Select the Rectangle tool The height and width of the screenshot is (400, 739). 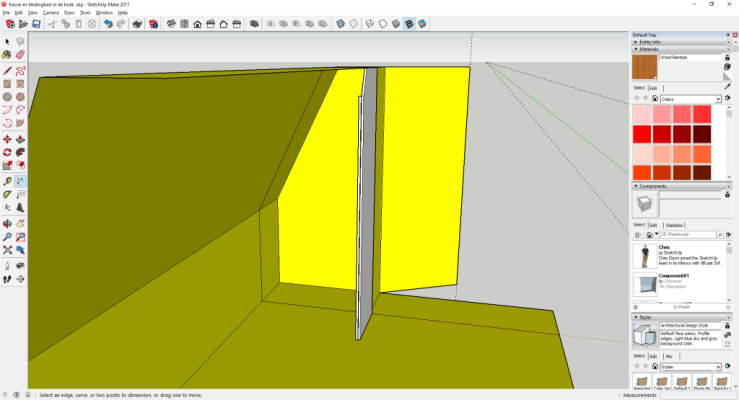tap(8, 84)
